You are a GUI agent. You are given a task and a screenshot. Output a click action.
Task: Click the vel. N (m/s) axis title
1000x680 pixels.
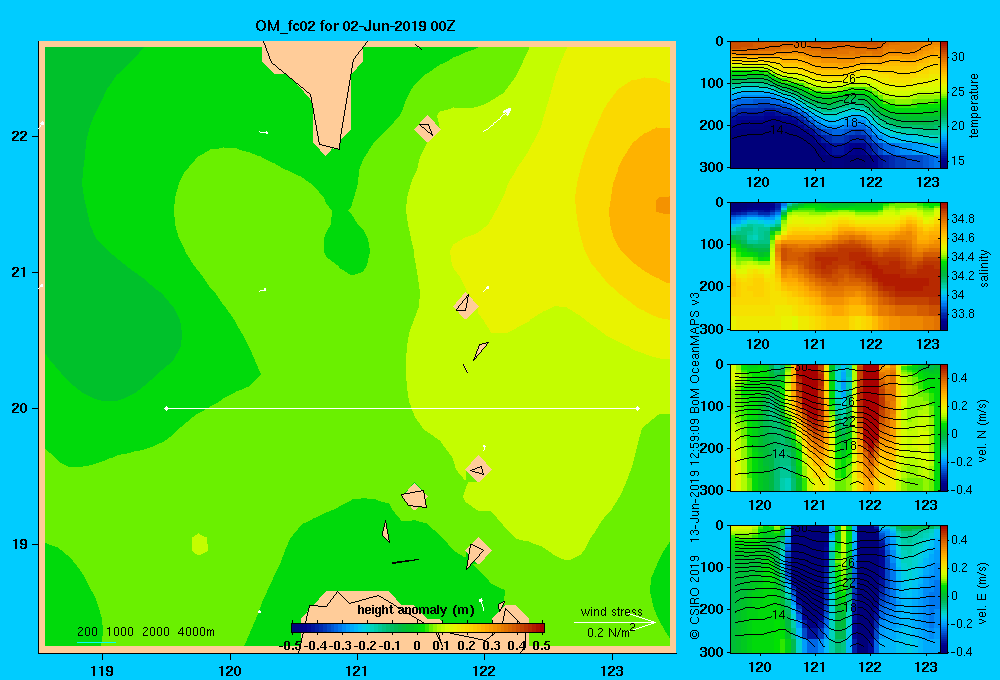coord(983,431)
